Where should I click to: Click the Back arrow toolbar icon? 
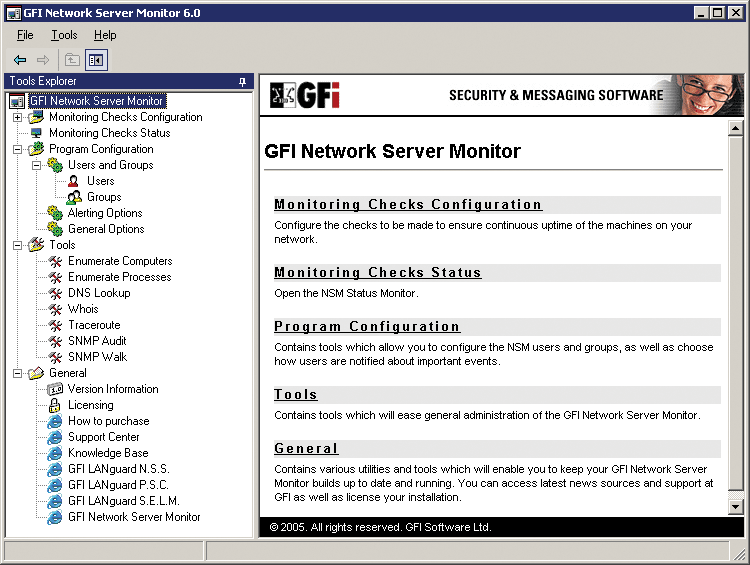pos(20,60)
